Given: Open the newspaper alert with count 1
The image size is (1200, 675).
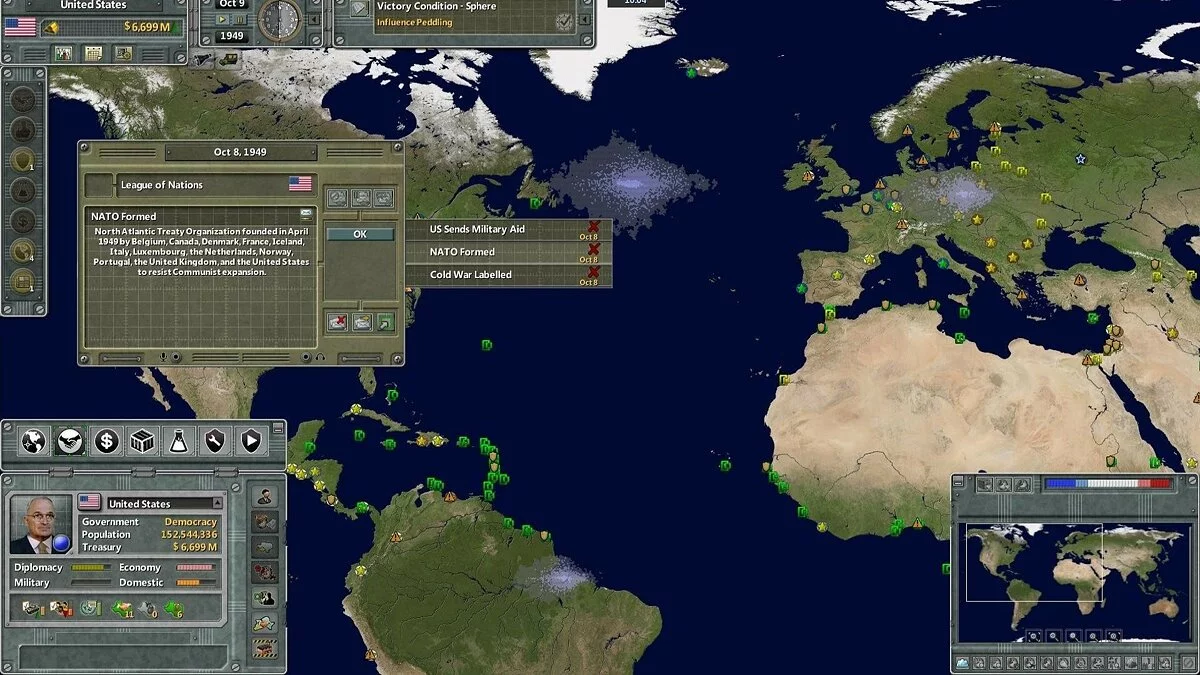Looking at the screenshot, I should (22, 279).
